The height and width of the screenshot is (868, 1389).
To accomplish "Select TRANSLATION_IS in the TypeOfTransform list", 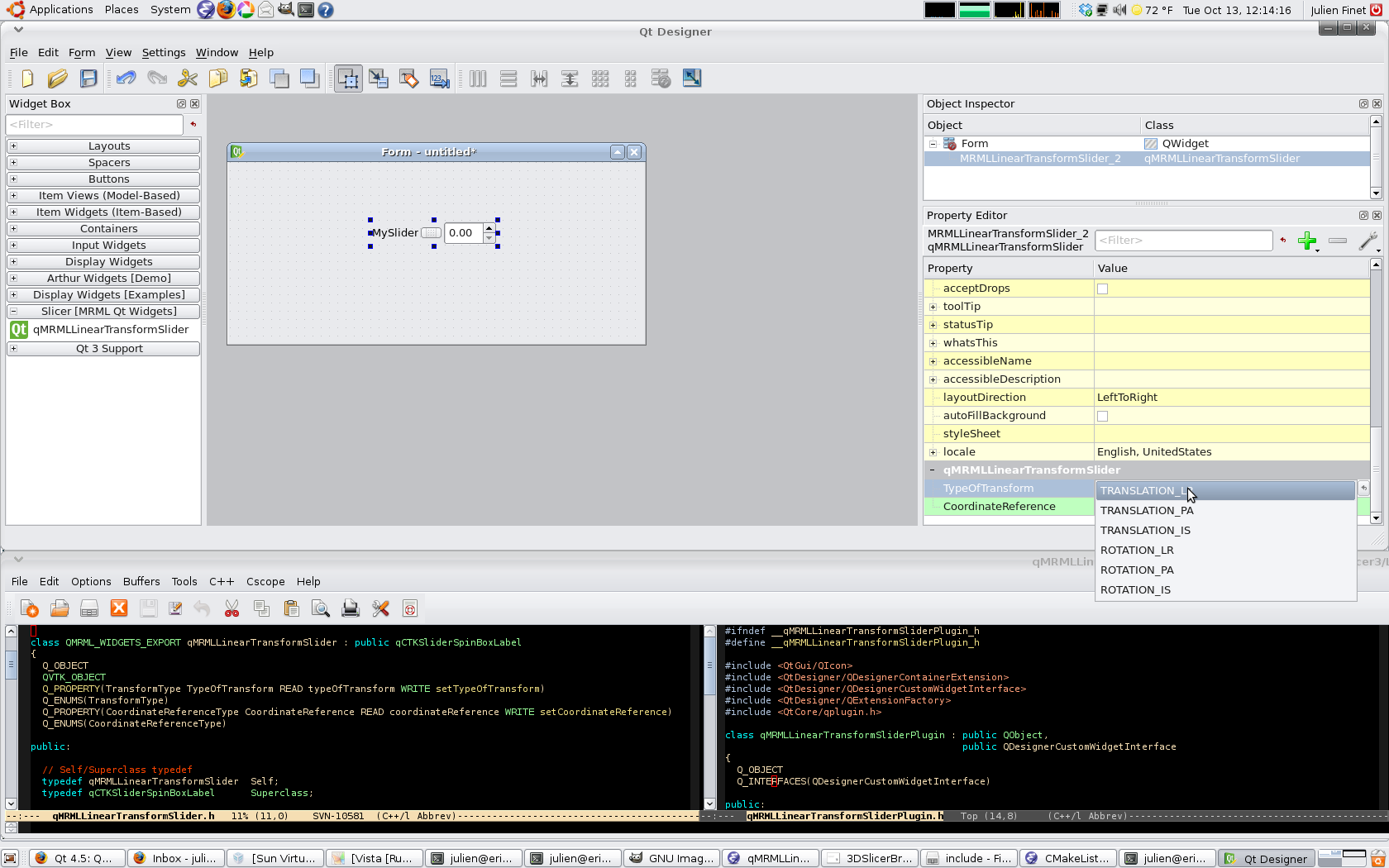I will [x=1145, y=531].
